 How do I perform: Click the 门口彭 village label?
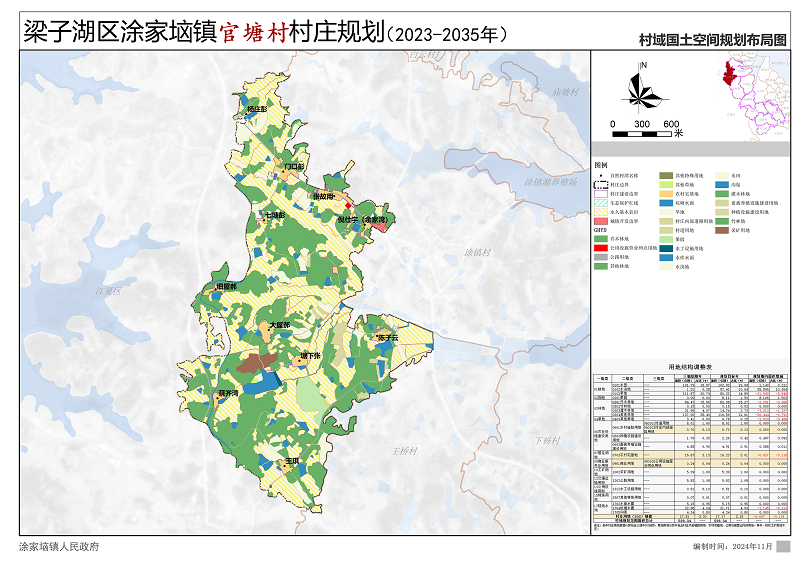coord(294,167)
